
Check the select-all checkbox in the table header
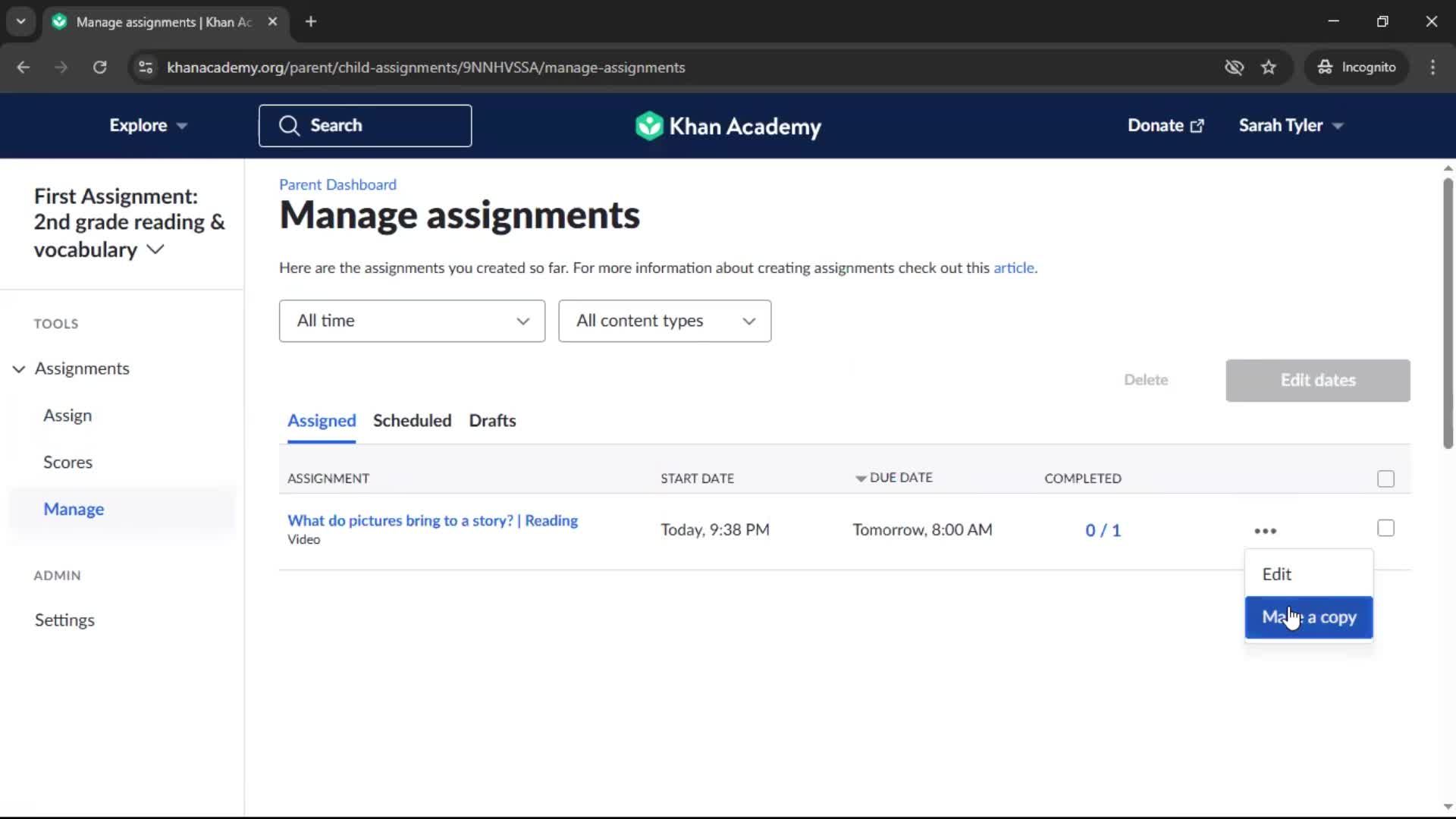(x=1385, y=479)
